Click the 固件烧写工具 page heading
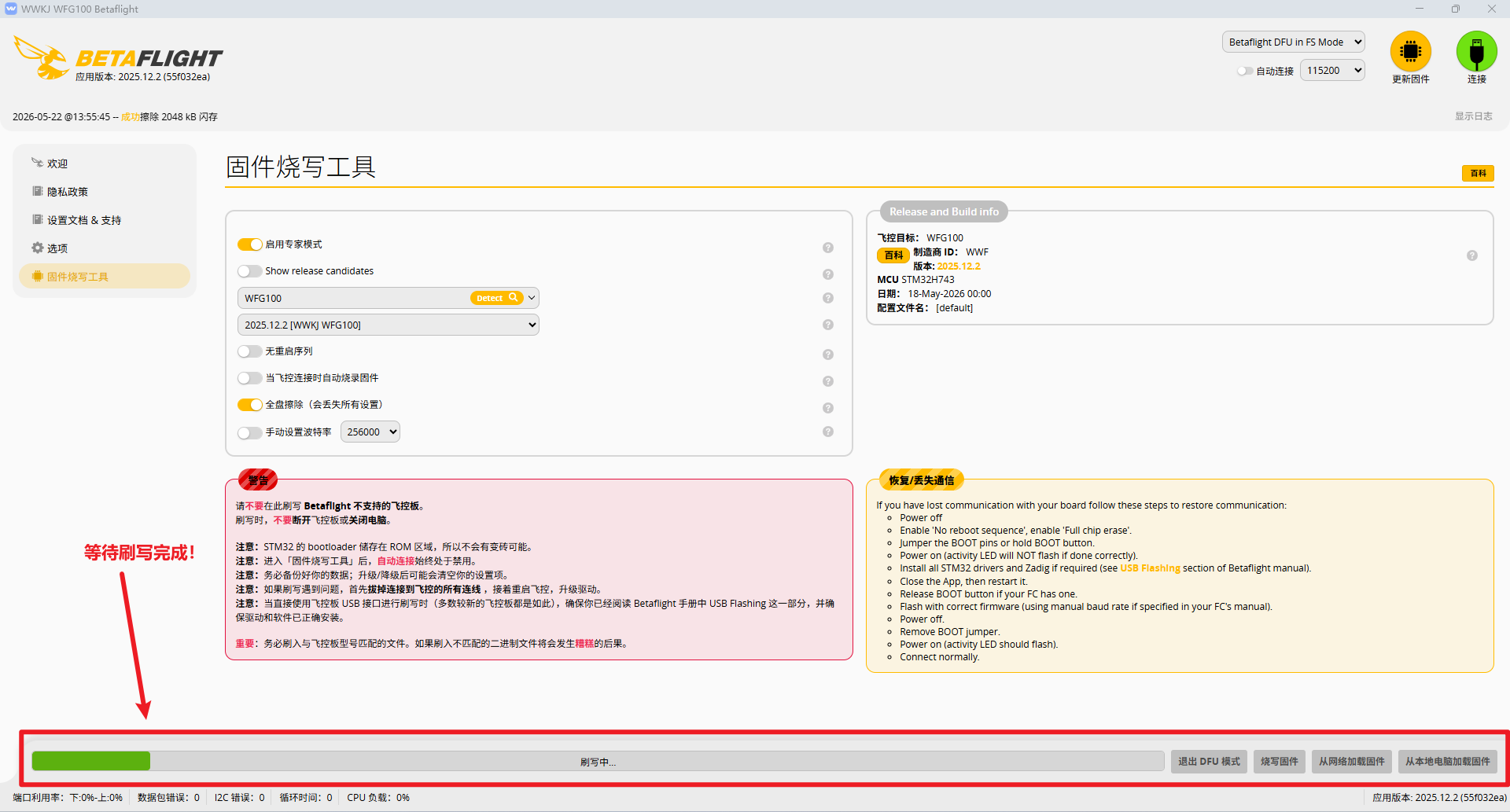The width and height of the screenshot is (1510, 812). coord(301,167)
